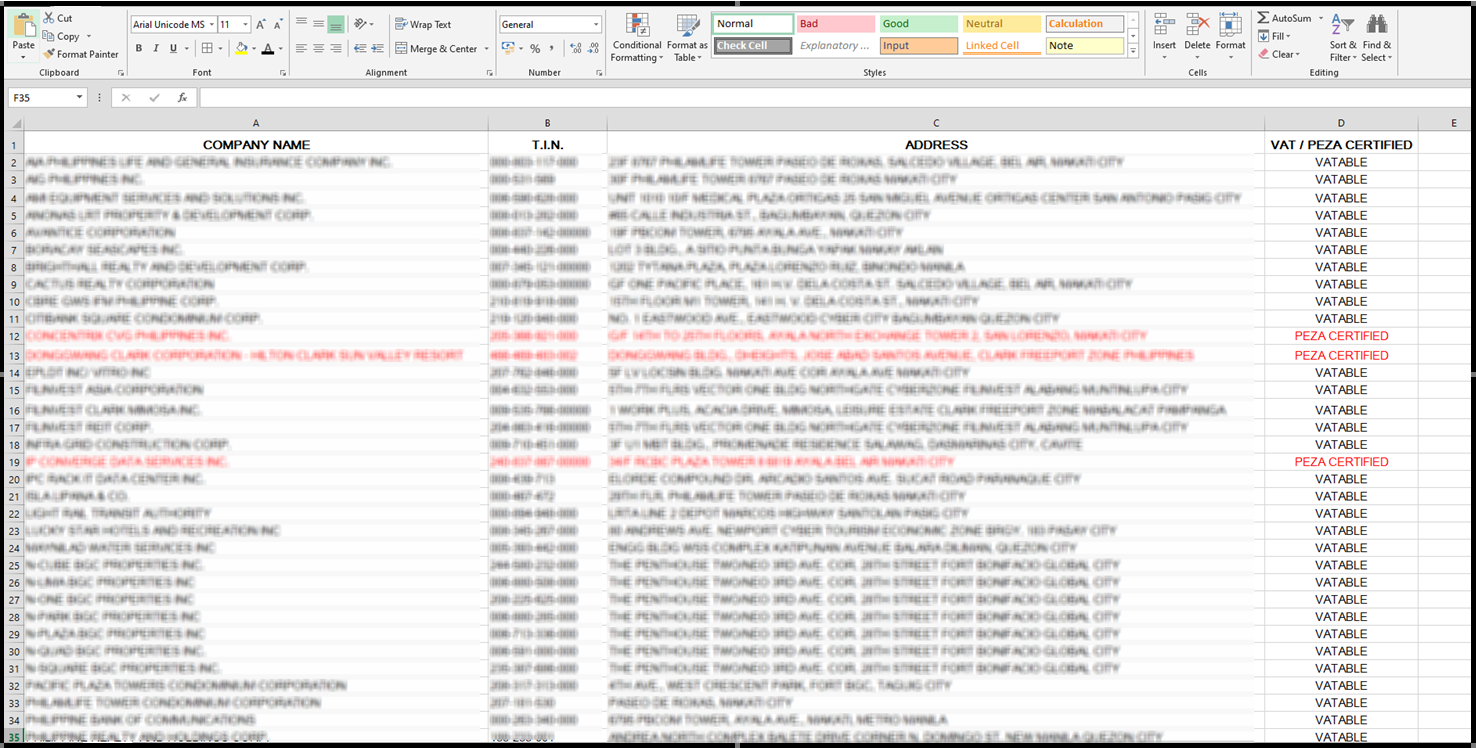Click the Paste clipboard icon
1476x748 pixels.
(x=23, y=27)
